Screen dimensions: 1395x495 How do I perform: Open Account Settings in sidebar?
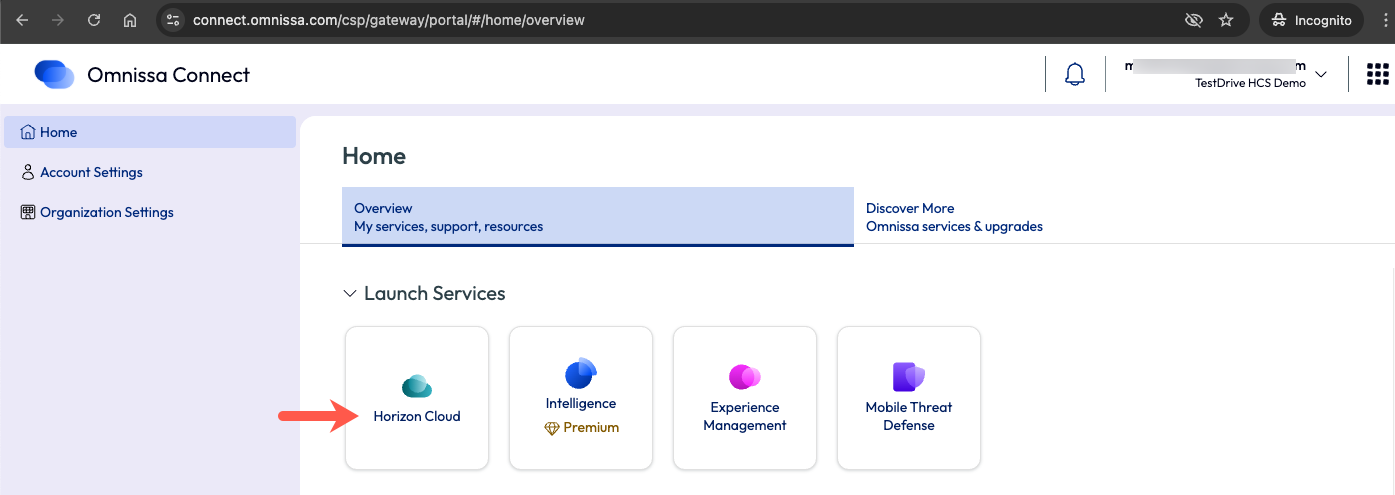pyautogui.click(x=91, y=172)
